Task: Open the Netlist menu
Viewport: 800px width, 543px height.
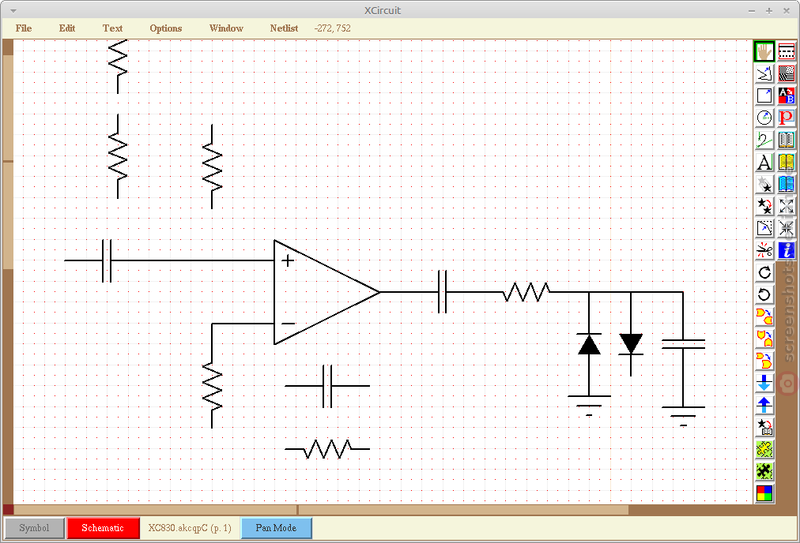Action: (x=284, y=29)
